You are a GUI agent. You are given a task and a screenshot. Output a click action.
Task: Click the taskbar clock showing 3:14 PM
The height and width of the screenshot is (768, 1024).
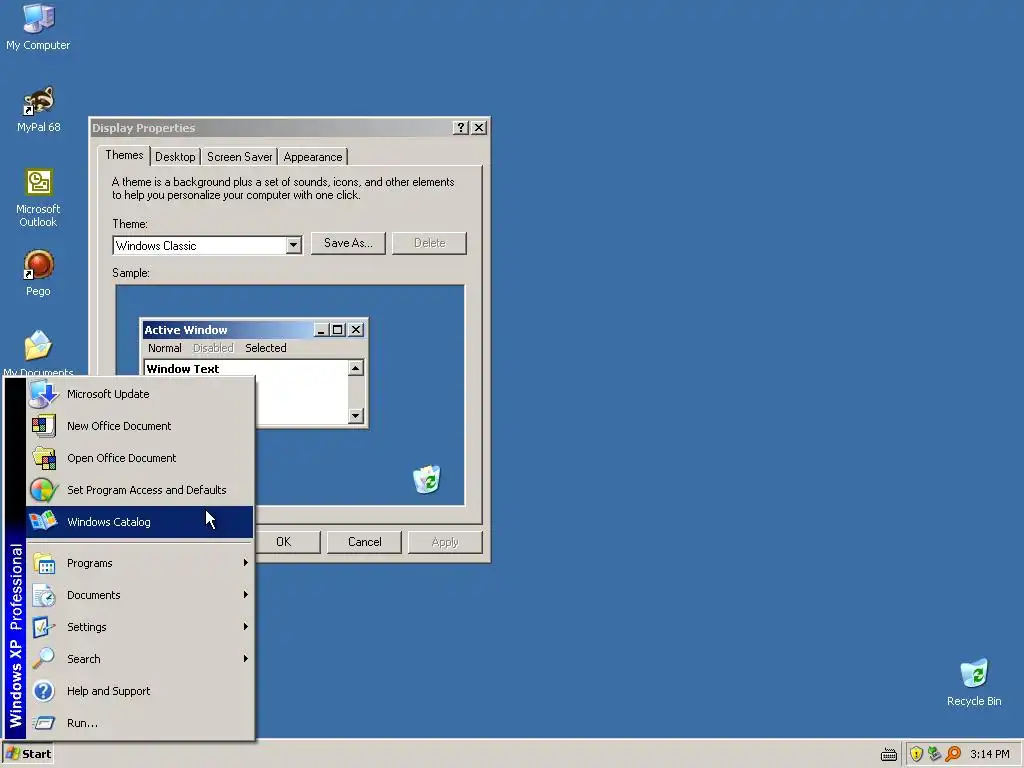(990, 754)
